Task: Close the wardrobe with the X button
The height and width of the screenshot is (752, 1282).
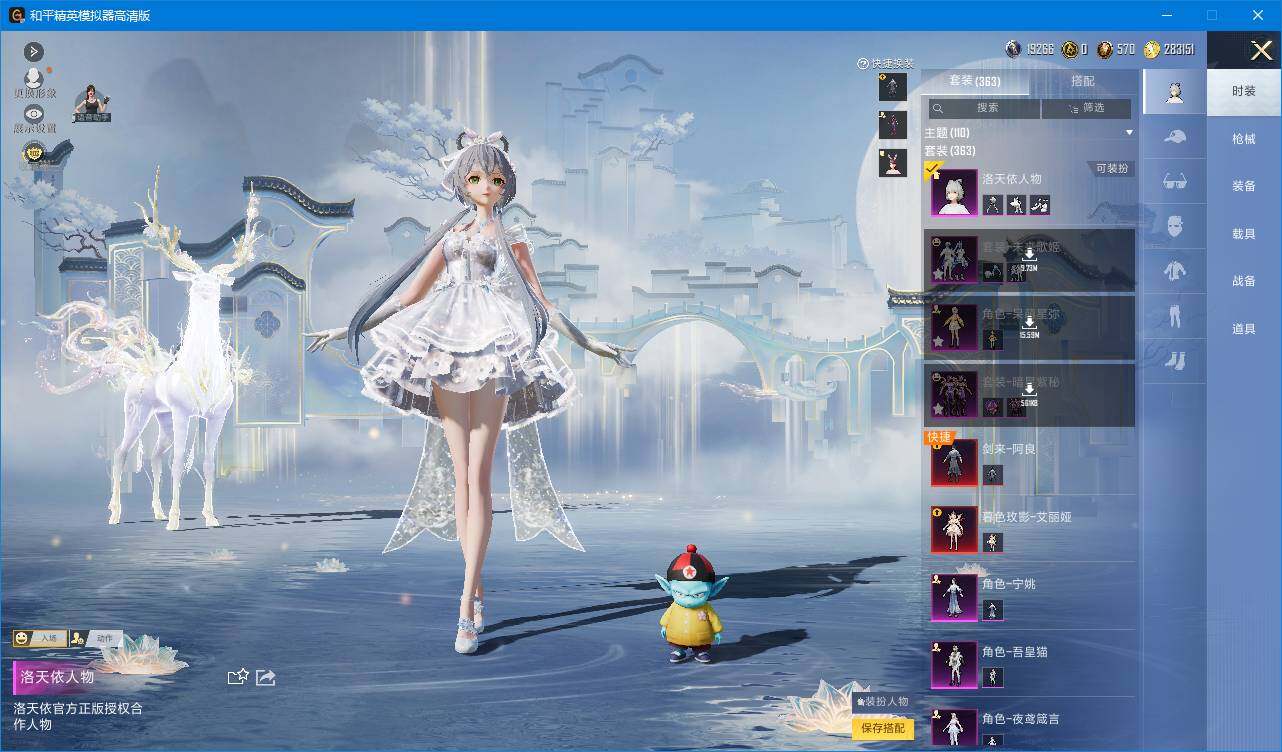Action: [1261, 50]
